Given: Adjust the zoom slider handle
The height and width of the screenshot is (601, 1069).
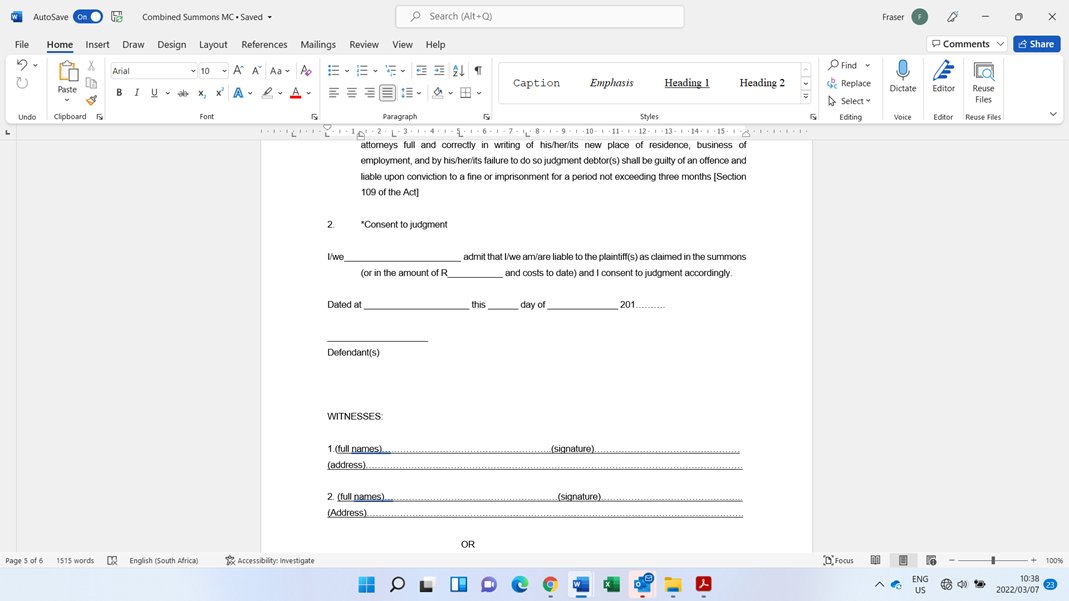Looking at the screenshot, I should point(993,560).
